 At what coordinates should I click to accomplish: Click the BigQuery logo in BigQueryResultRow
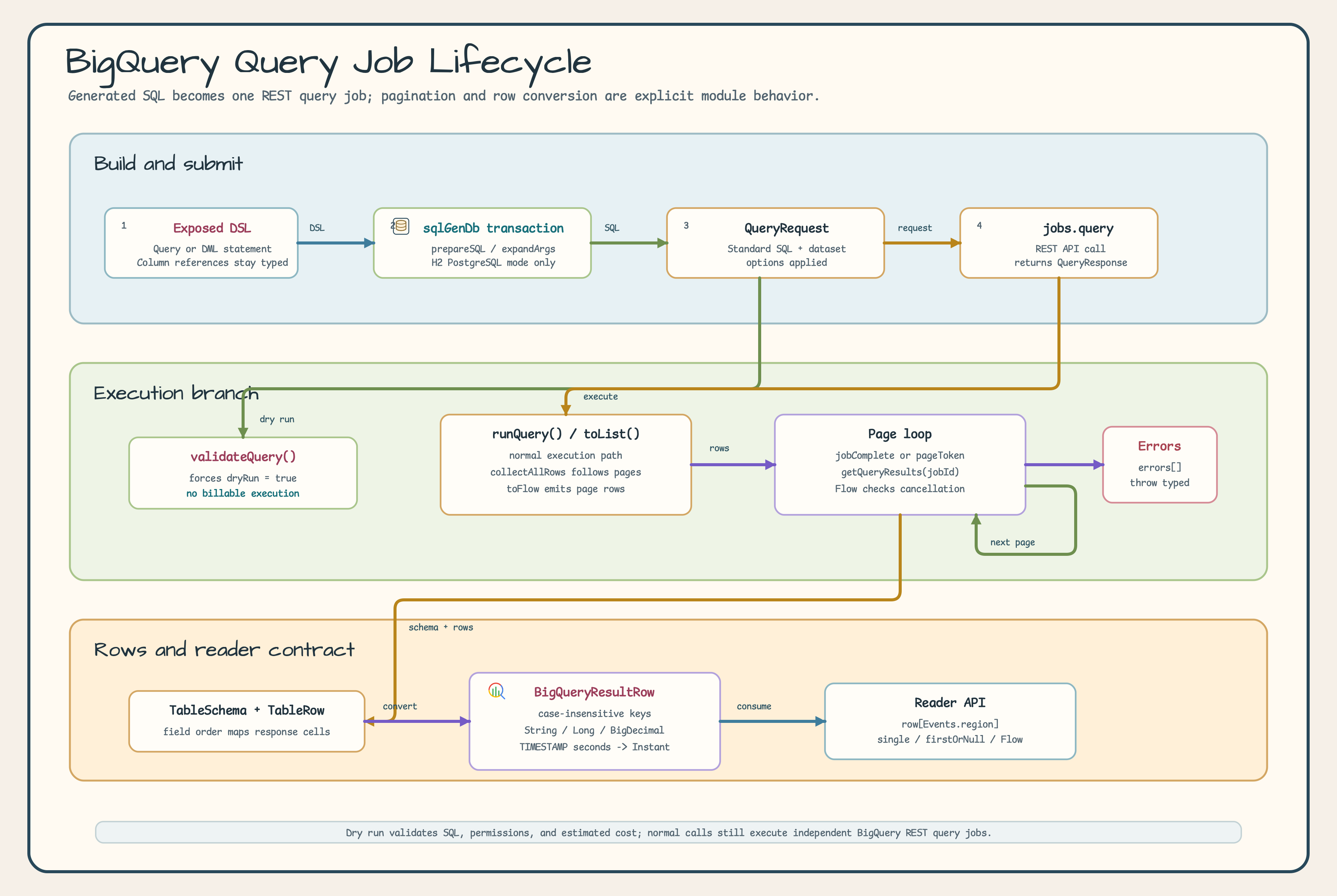497,690
